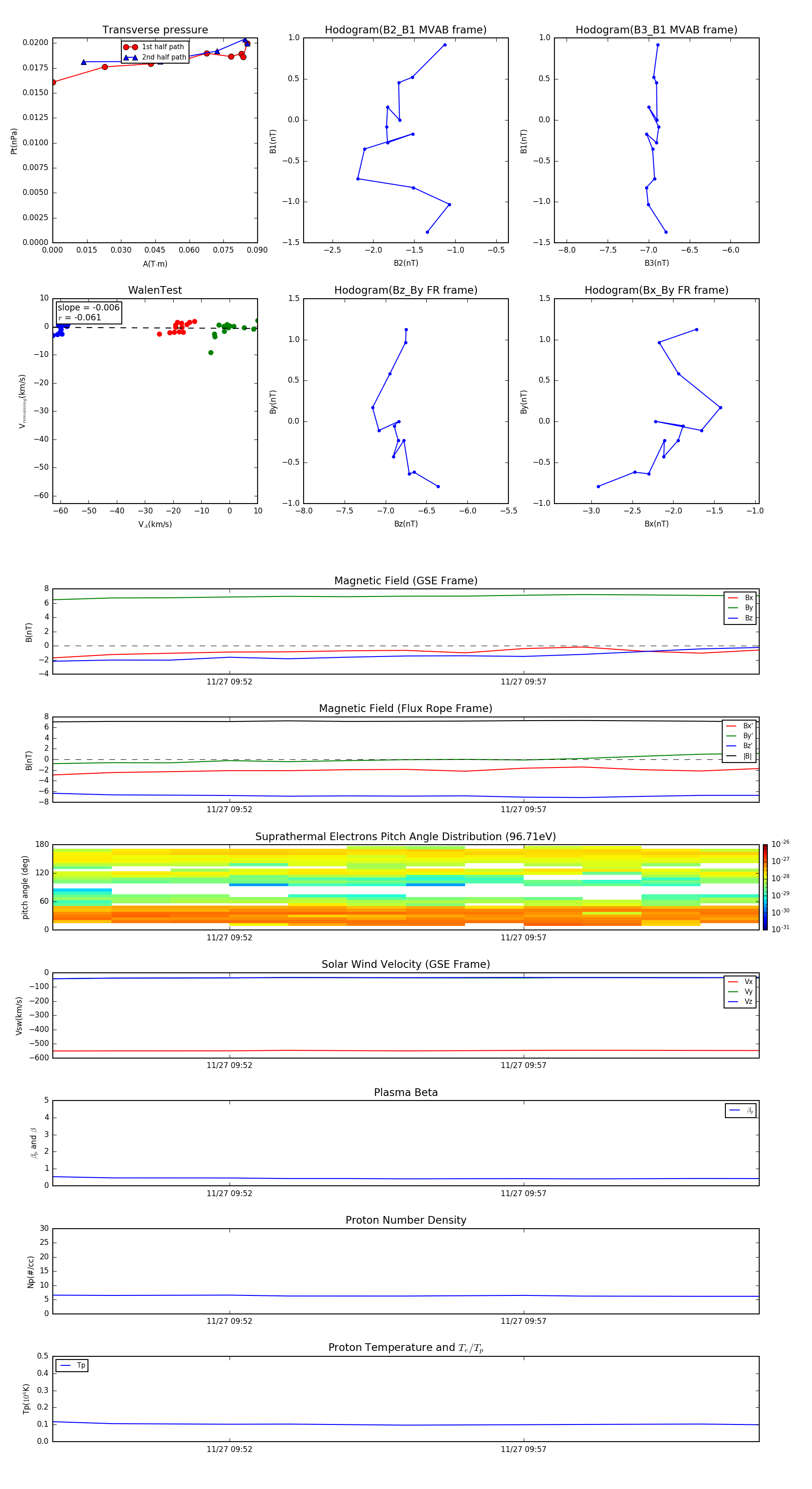This screenshot has height=1489, width=812.
Task: Click the 'WalenTest' plot title
Action: 155,290
